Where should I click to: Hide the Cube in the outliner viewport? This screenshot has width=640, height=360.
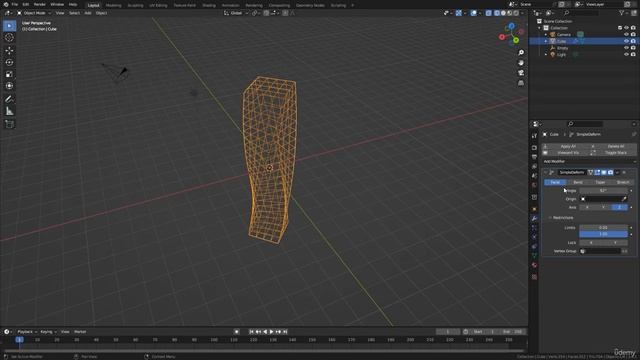626,41
